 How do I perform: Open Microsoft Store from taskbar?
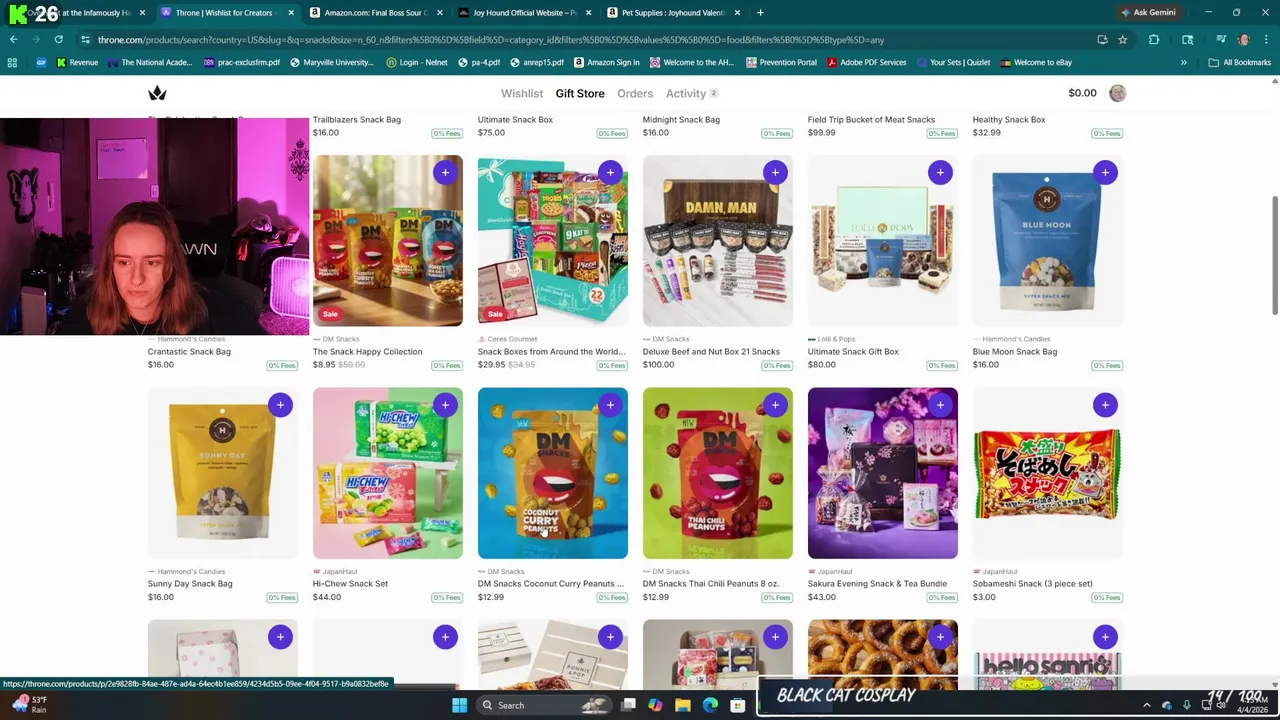click(x=737, y=705)
